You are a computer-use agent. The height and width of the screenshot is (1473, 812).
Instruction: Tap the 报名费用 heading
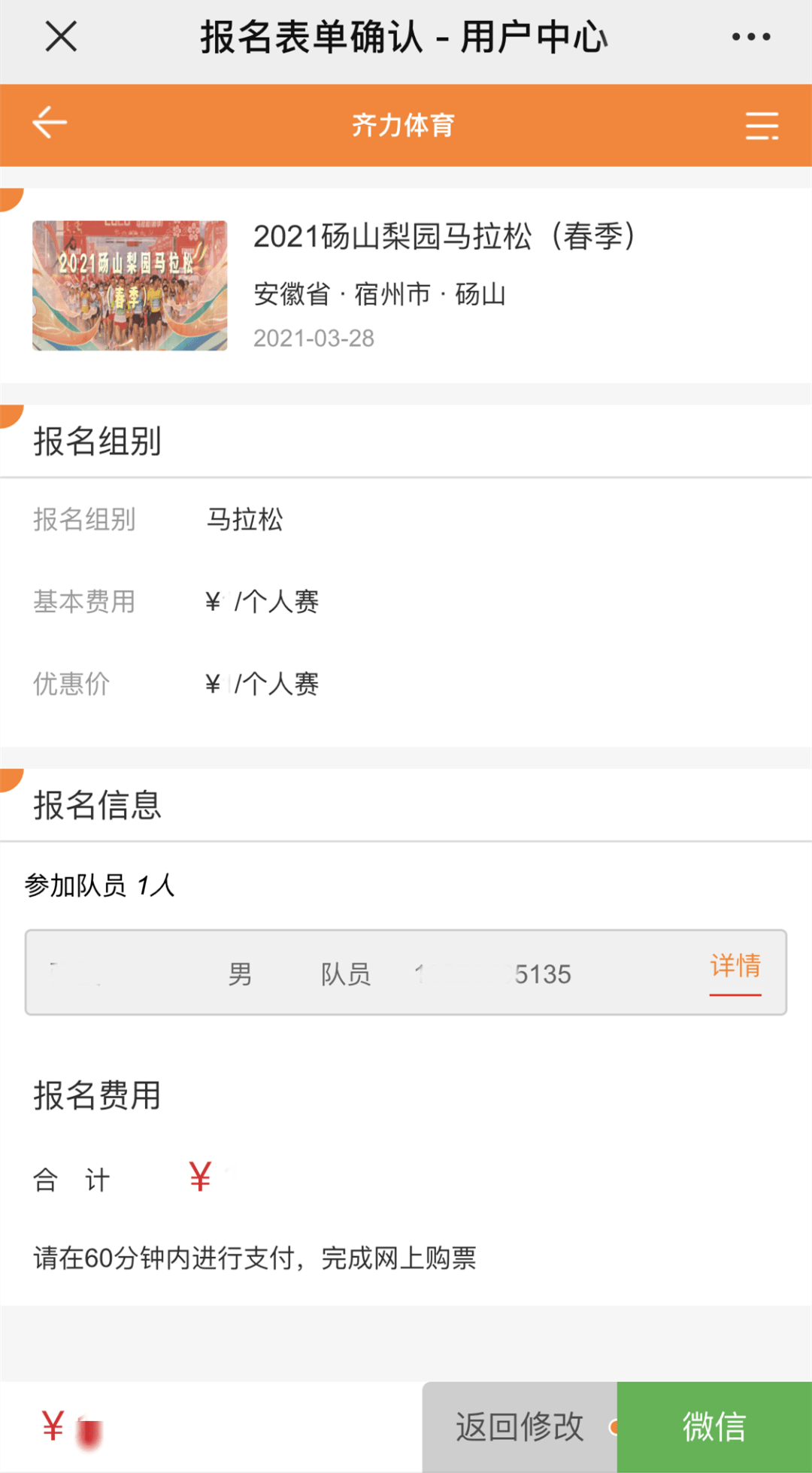tap(97, 1095)
